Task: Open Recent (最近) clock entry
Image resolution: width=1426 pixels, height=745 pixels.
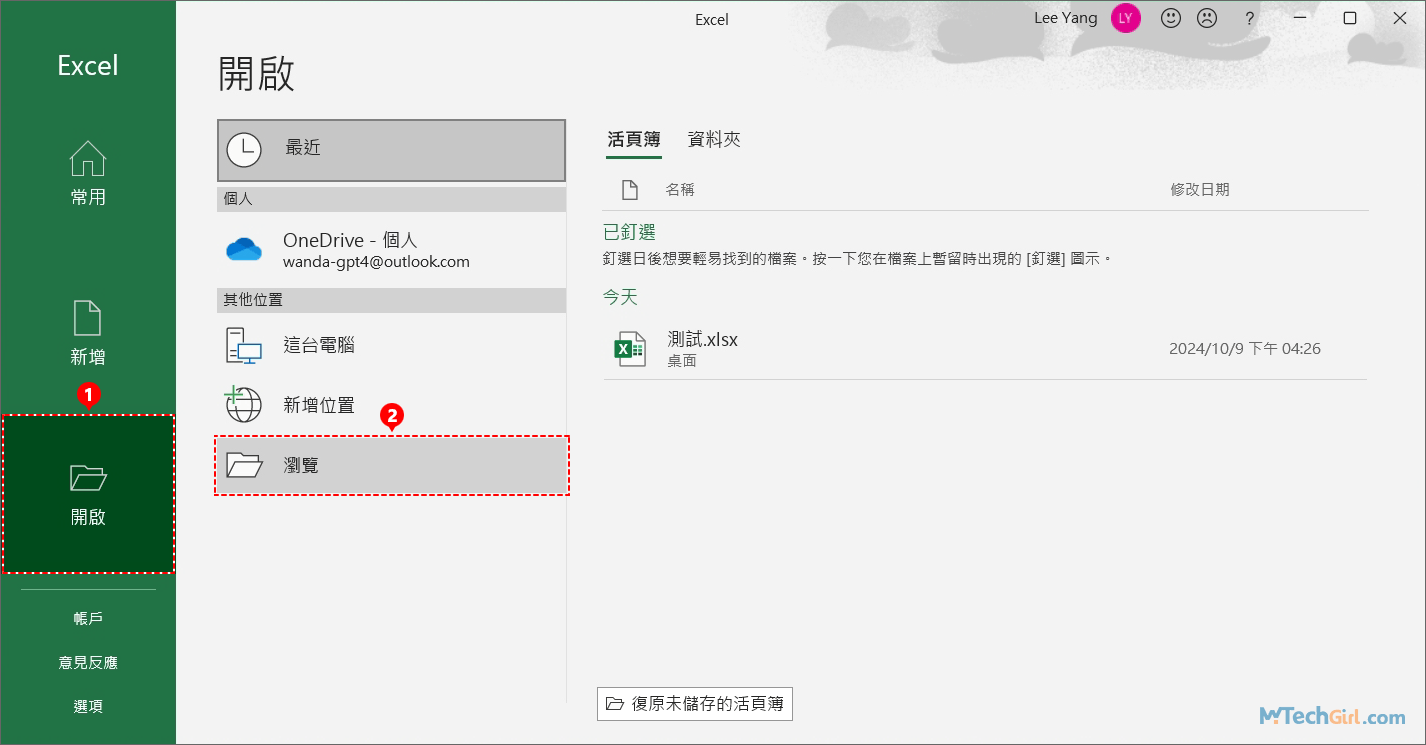Action: click(x=243, y=149)
